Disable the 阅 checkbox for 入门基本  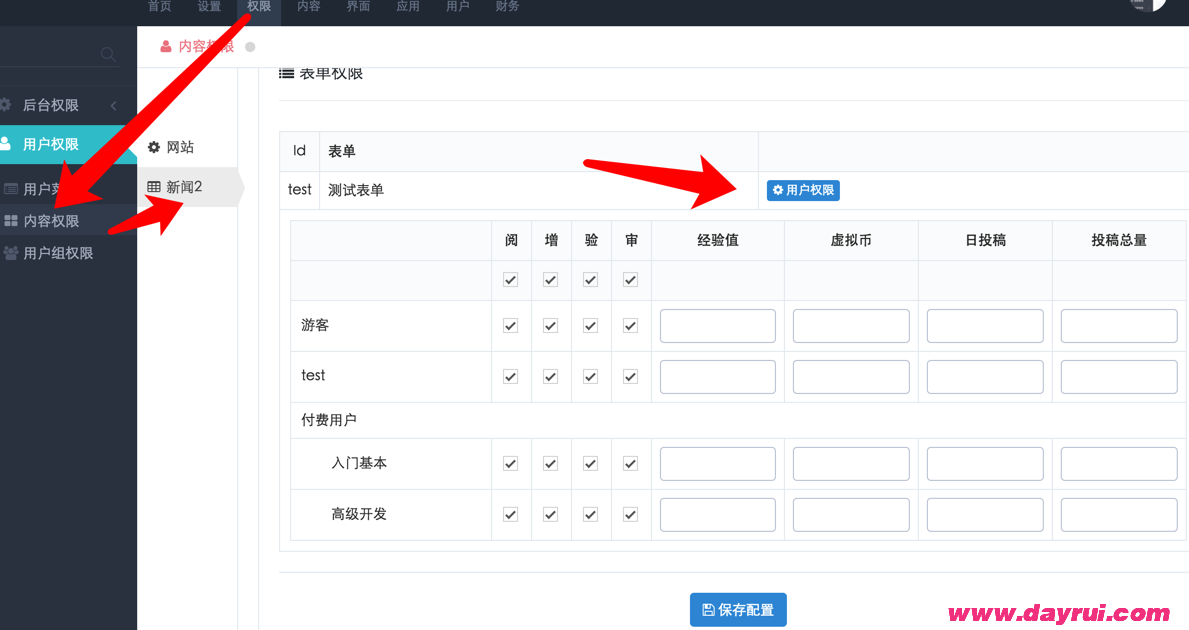tap(510, 464)
